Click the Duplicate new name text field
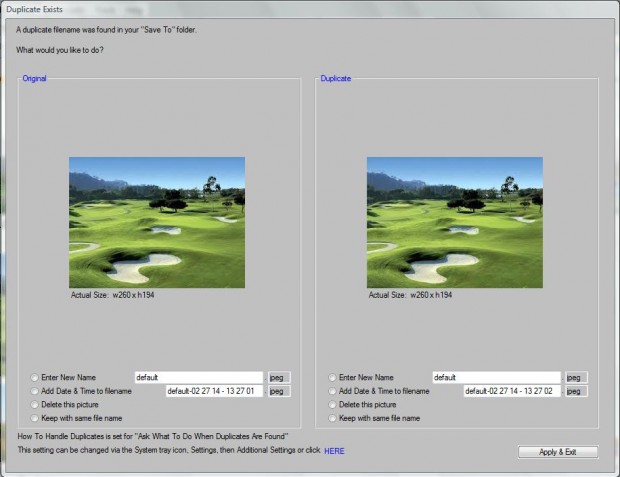The height and width of the screenshot is (477, 620). click(x=495, y=378)
